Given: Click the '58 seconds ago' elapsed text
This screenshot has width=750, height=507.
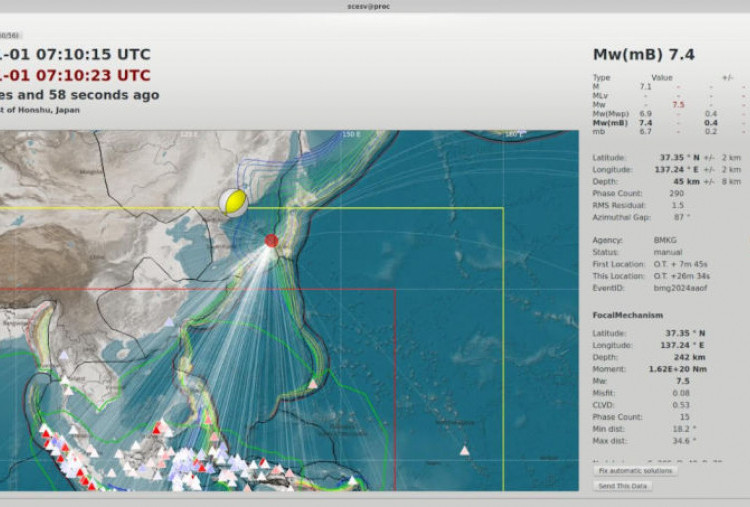Looking at the screenshot, I should point(104,95).
